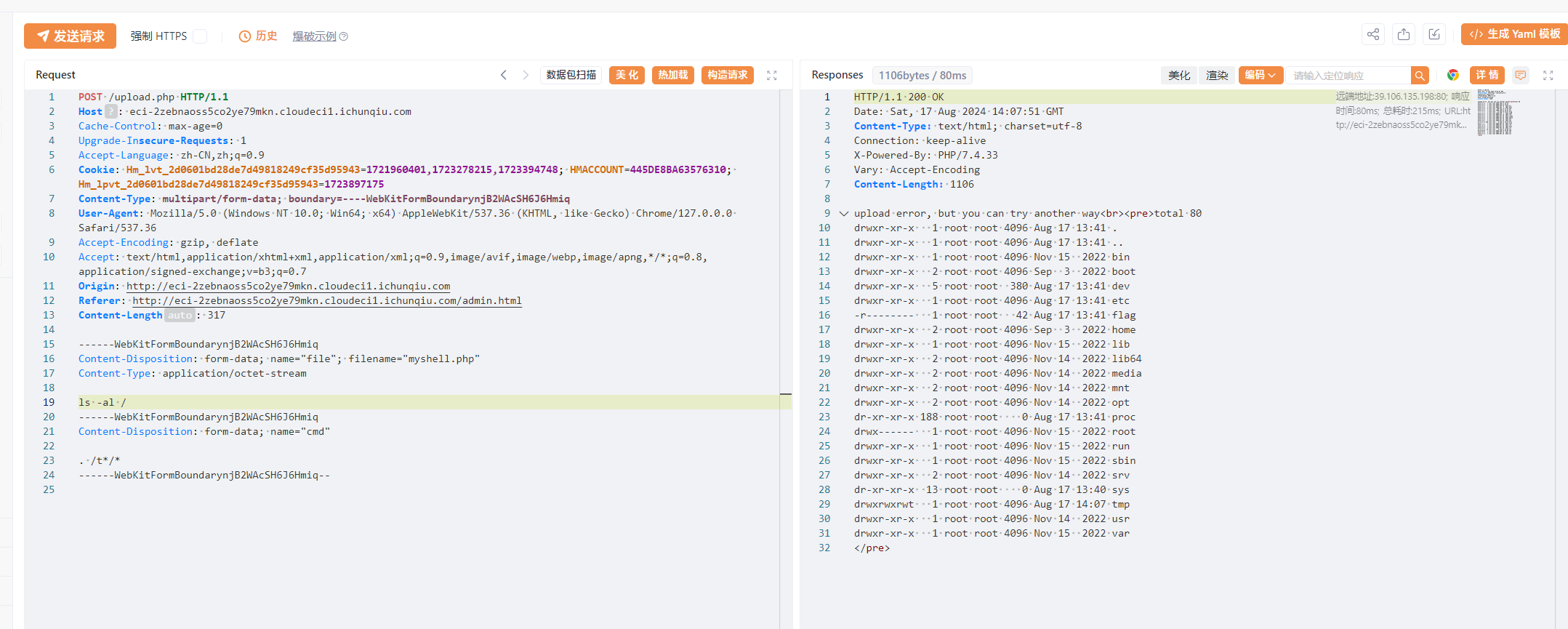Open response in browser via Chrome icon
This screenshot has width=1568, height=629.
tap(1453, 75)
